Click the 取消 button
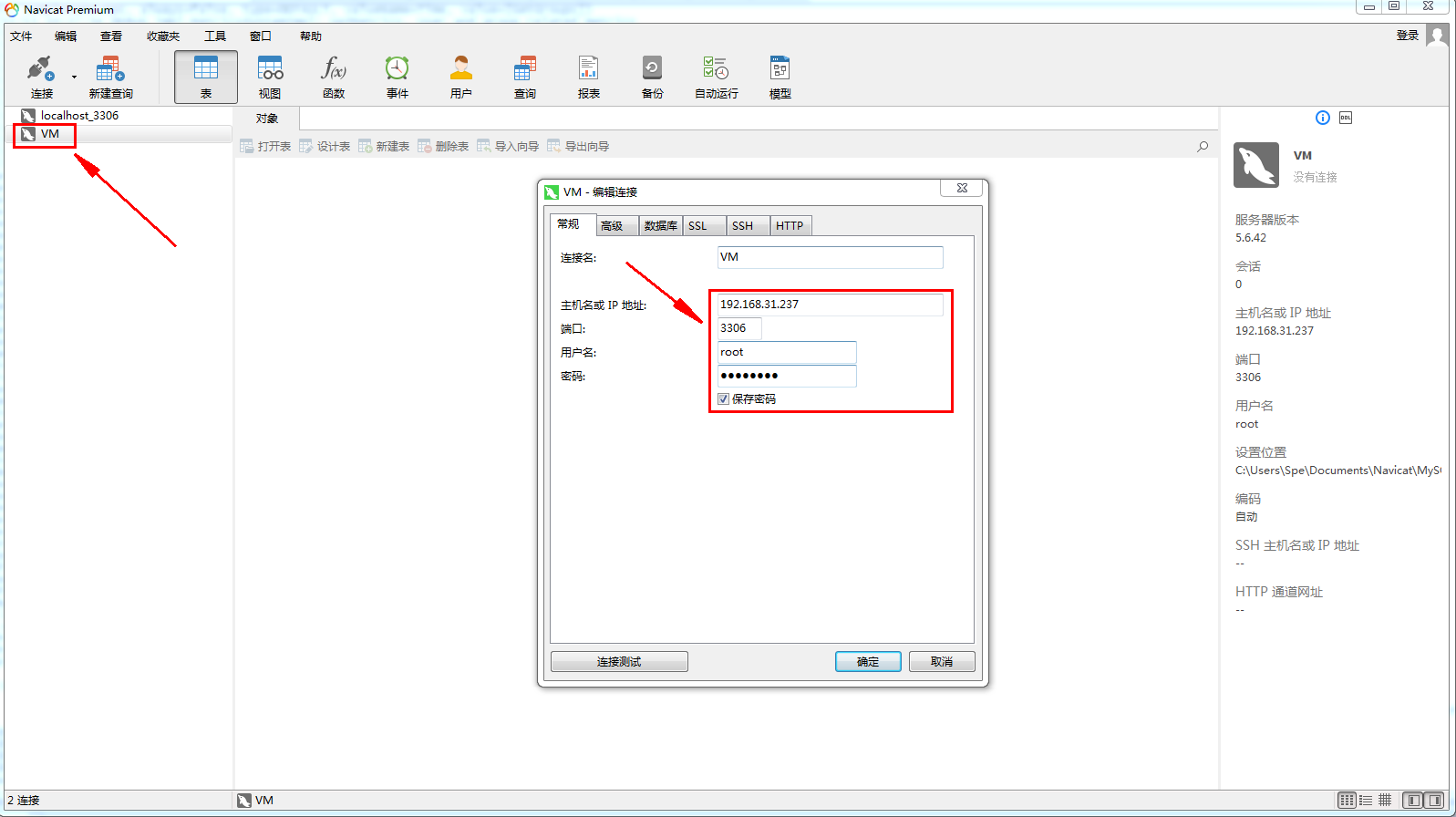1456x817 pixels. pyautogui.click(x=942, y=662)
